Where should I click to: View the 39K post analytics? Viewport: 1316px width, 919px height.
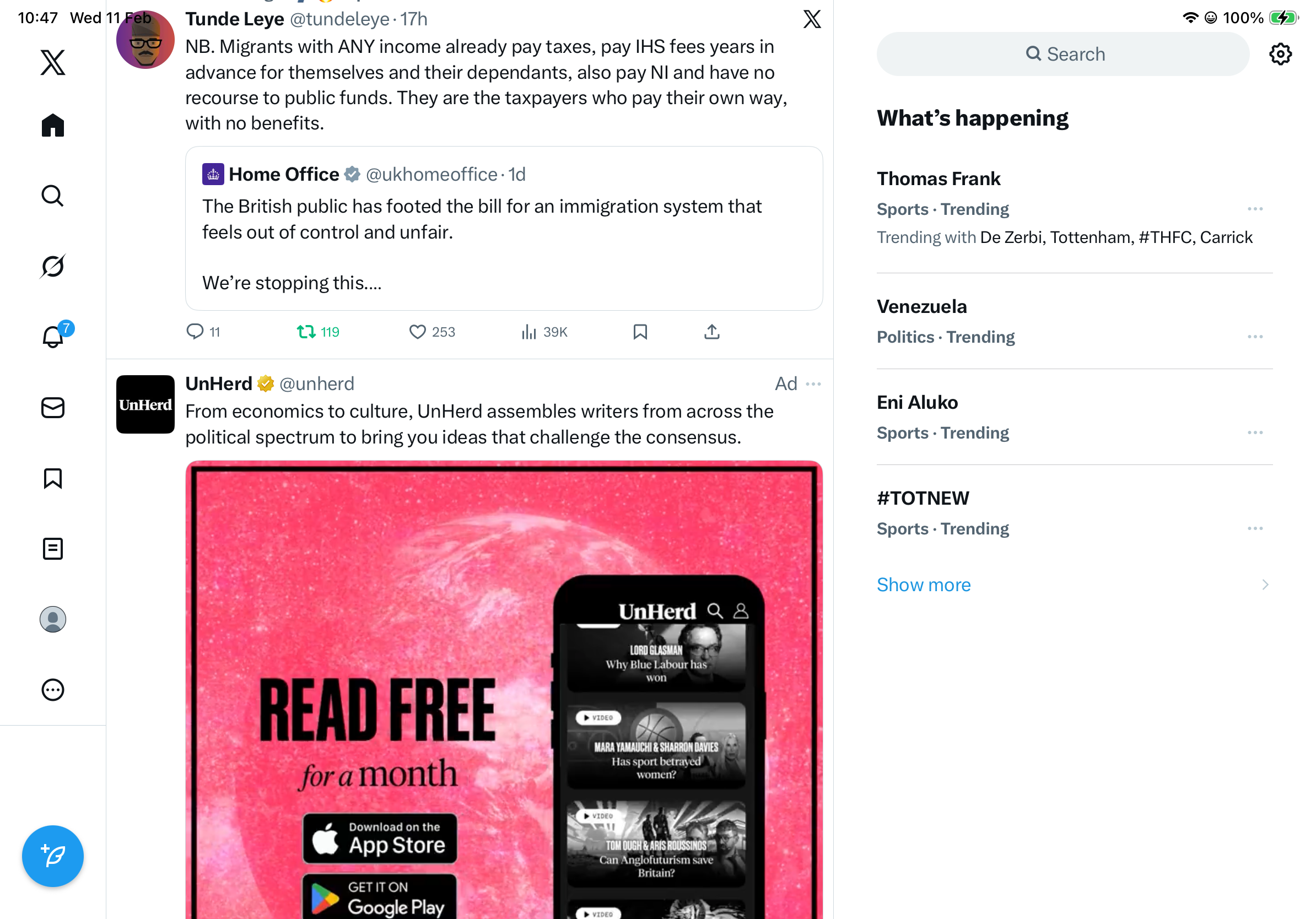pos(544,332)
